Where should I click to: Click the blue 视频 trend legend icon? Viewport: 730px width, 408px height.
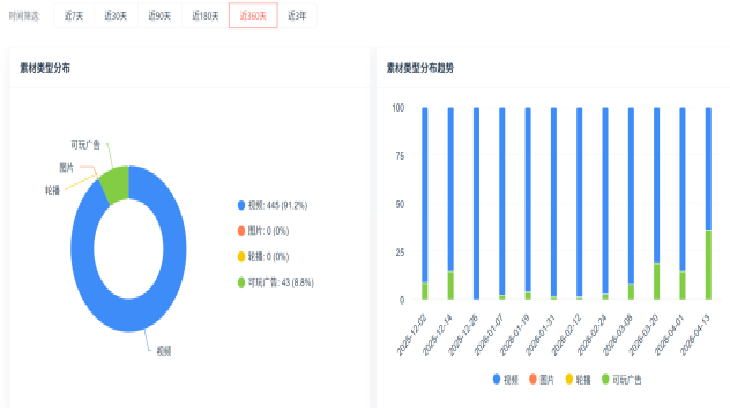coord(496,380)
